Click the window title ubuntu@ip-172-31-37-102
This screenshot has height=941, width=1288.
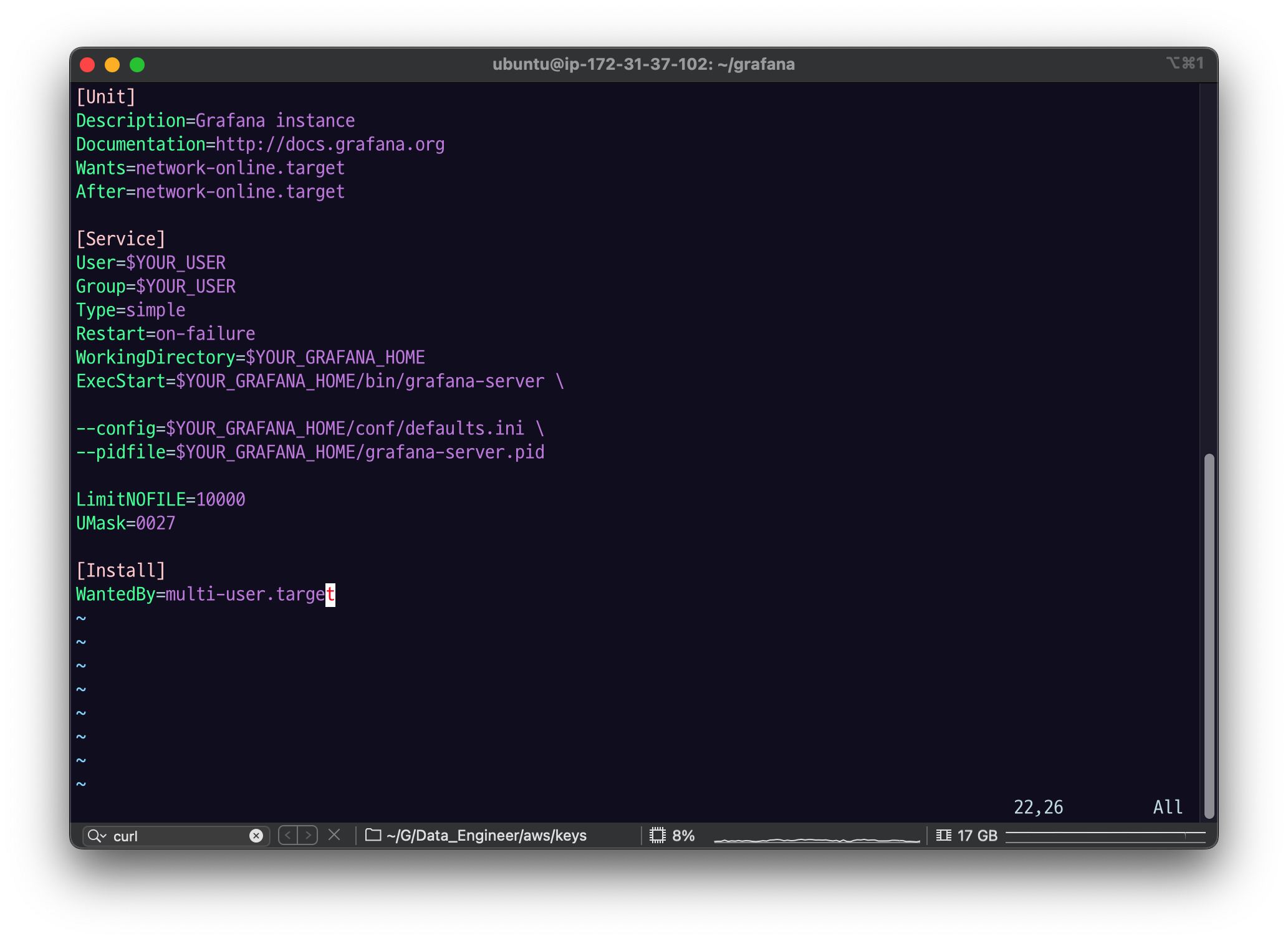[643, 64]
